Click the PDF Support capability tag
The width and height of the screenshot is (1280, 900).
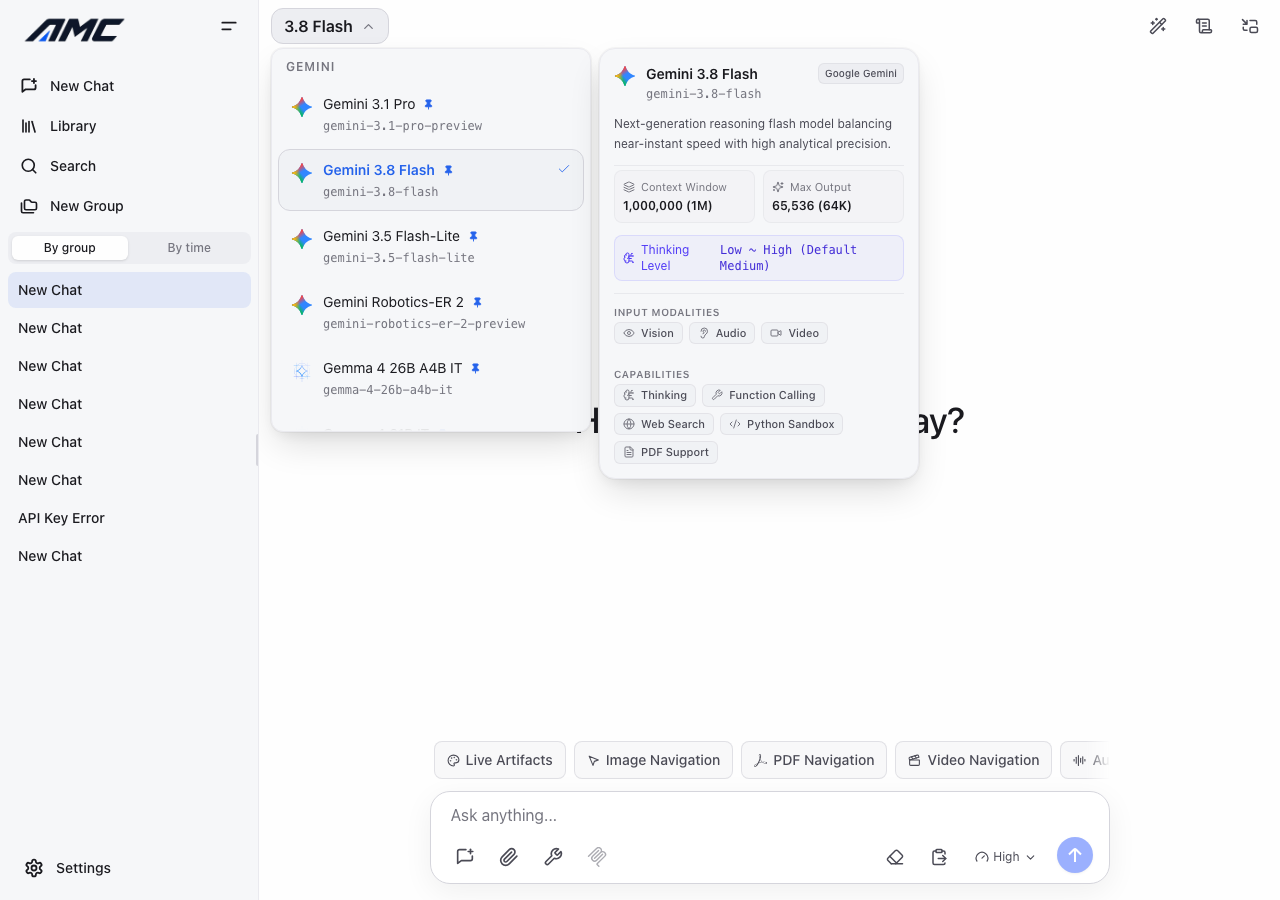coord(666,452)
